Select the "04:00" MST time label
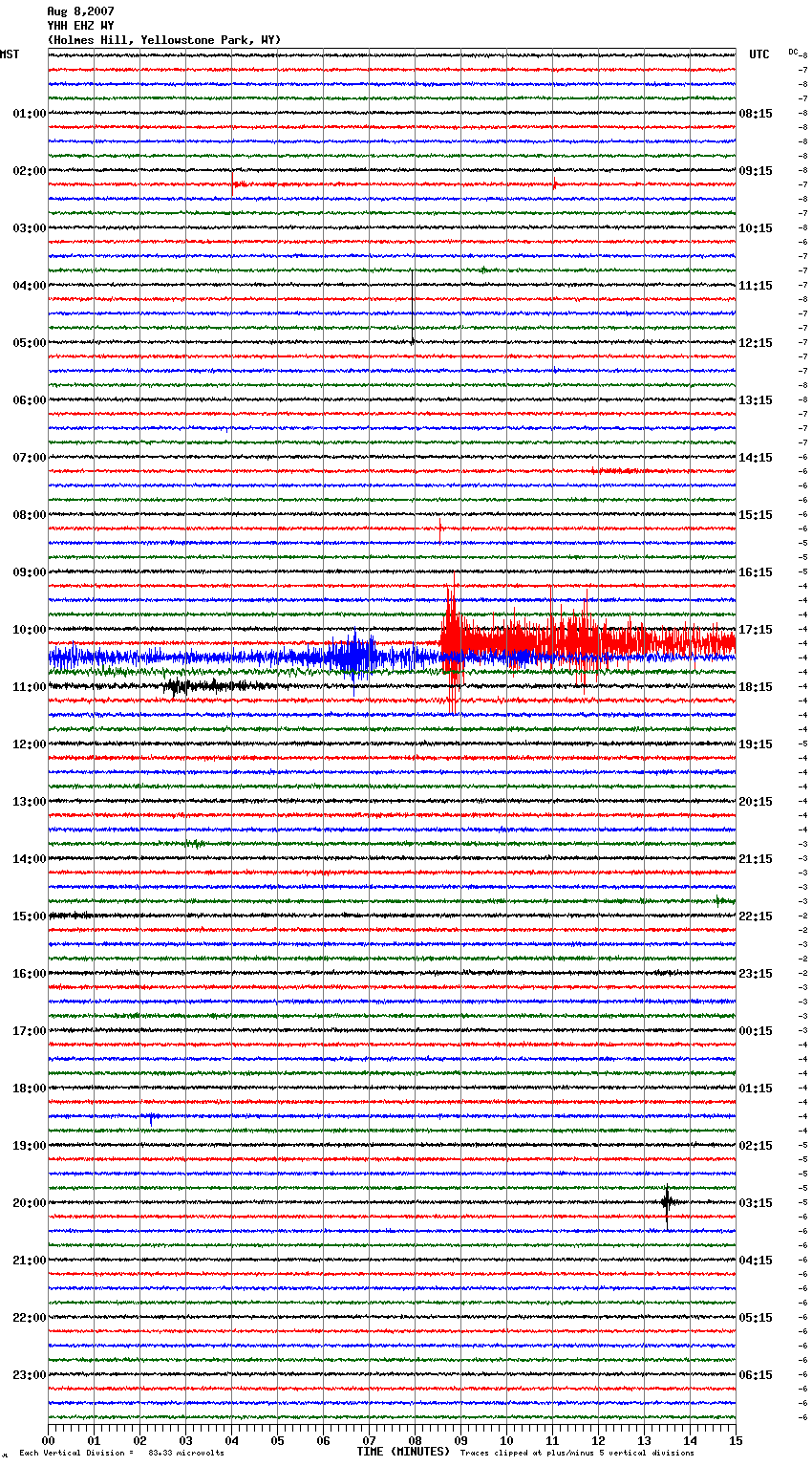 point(30,286)
